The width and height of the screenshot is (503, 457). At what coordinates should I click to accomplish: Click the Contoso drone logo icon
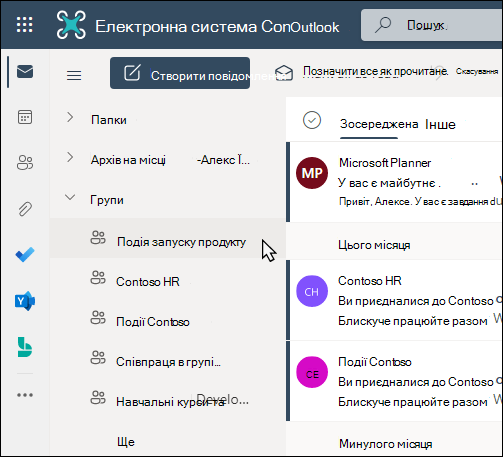[x=71, y=25]
